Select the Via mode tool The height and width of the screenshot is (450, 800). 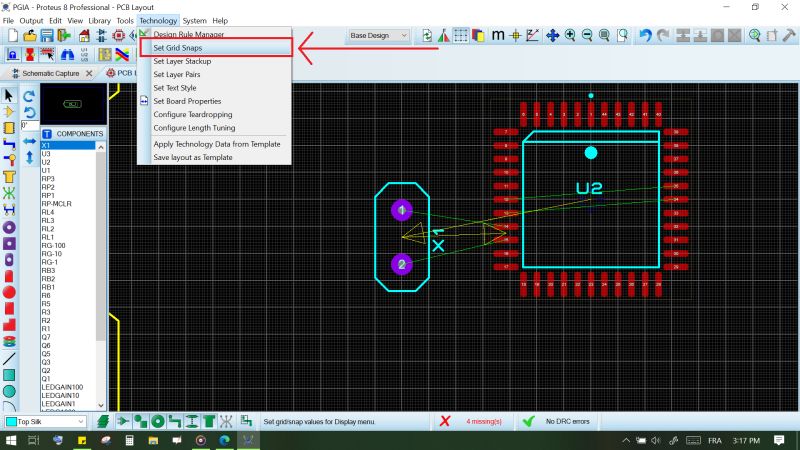(9, 160)
